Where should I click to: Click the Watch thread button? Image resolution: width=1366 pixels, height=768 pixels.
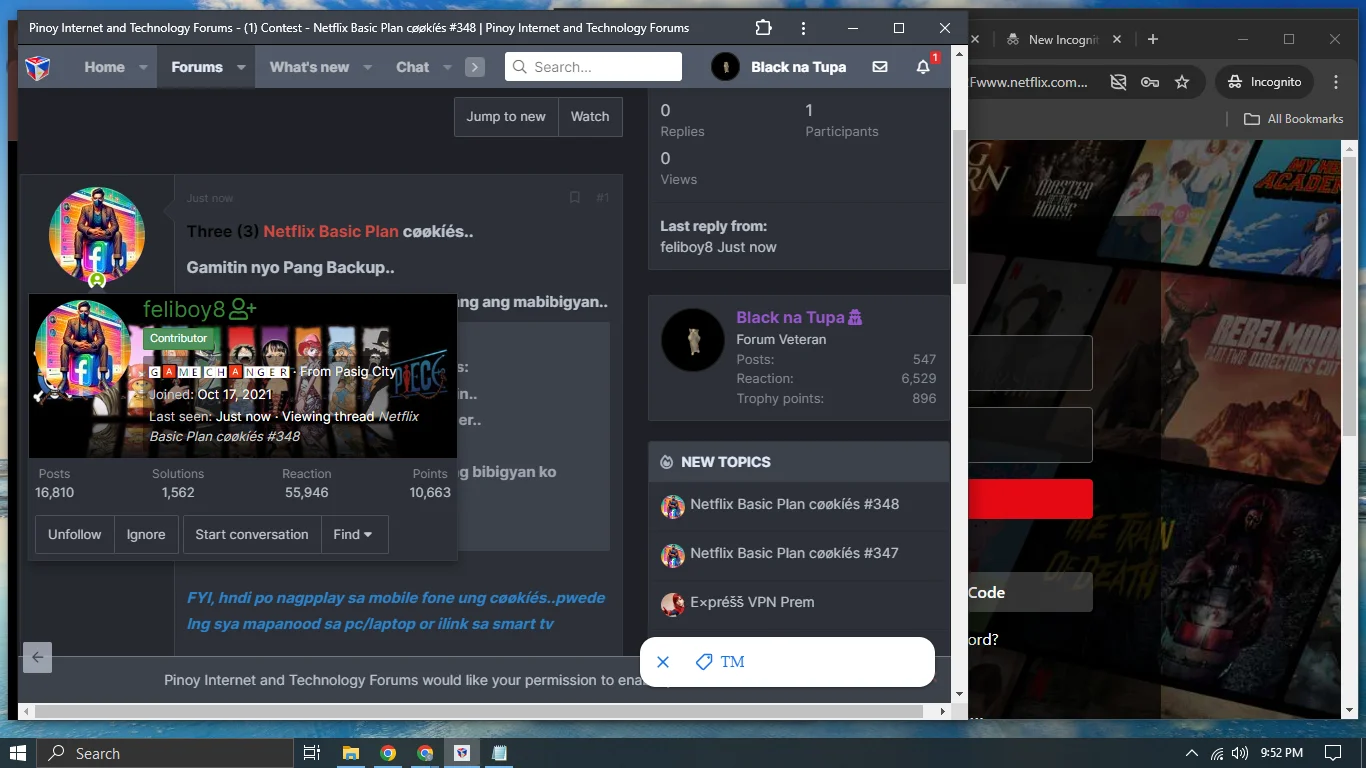click(x=590, y=116)
